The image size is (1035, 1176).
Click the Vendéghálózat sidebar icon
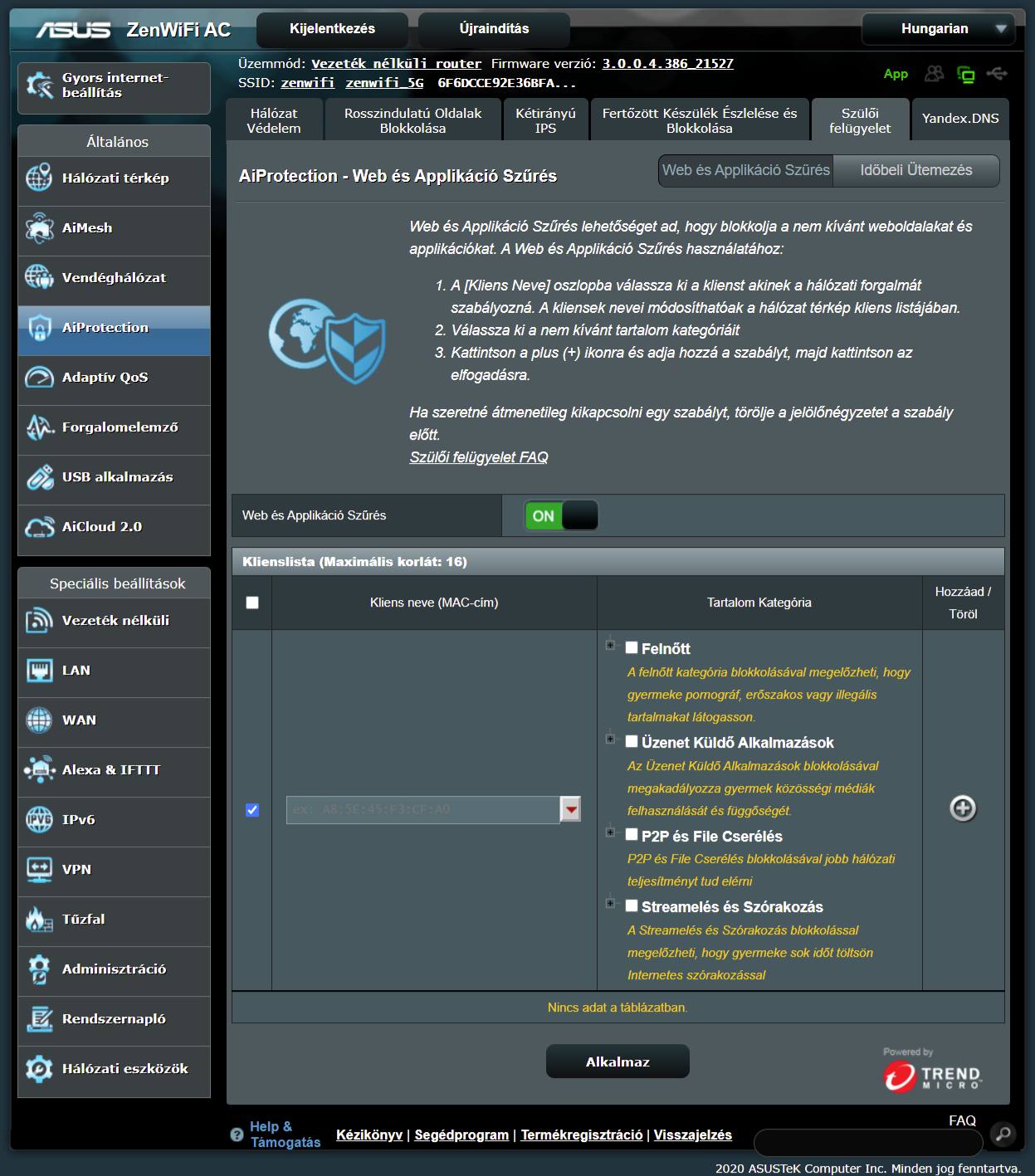pyautogui.click(x=39, y=278)
